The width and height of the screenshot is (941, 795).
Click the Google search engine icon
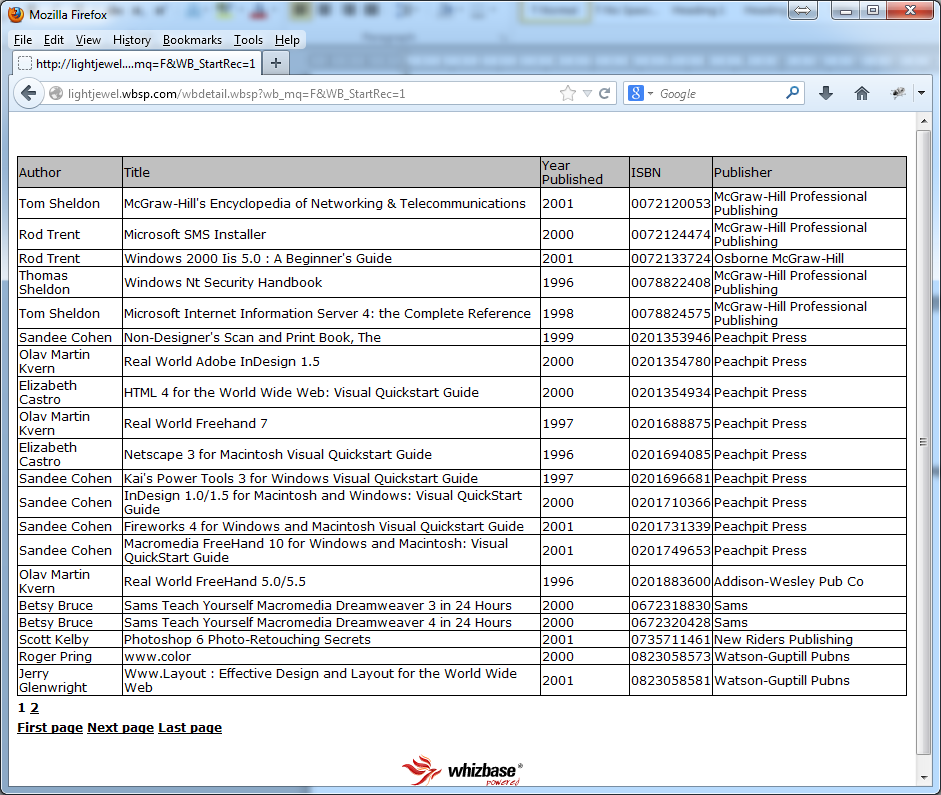636,93
